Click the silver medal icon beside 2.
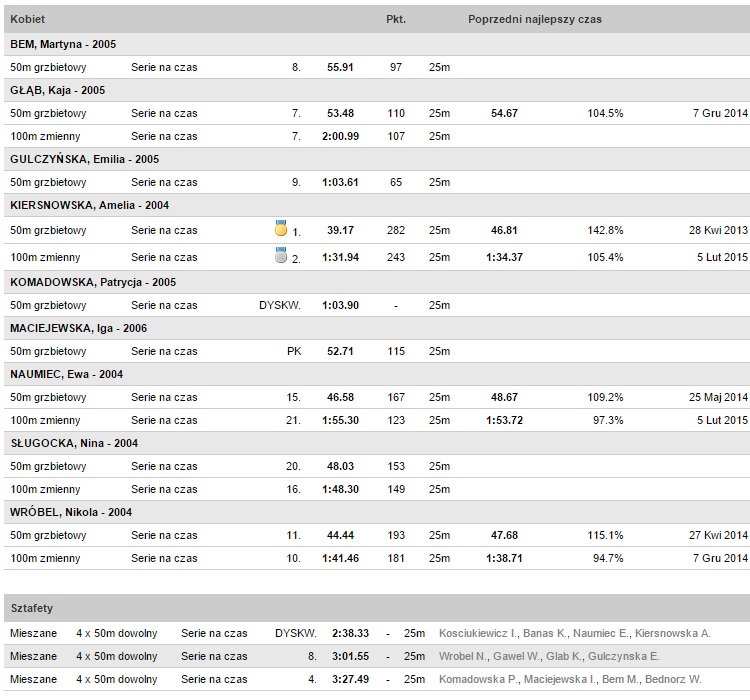750x700 pixels. pos(281,255)
